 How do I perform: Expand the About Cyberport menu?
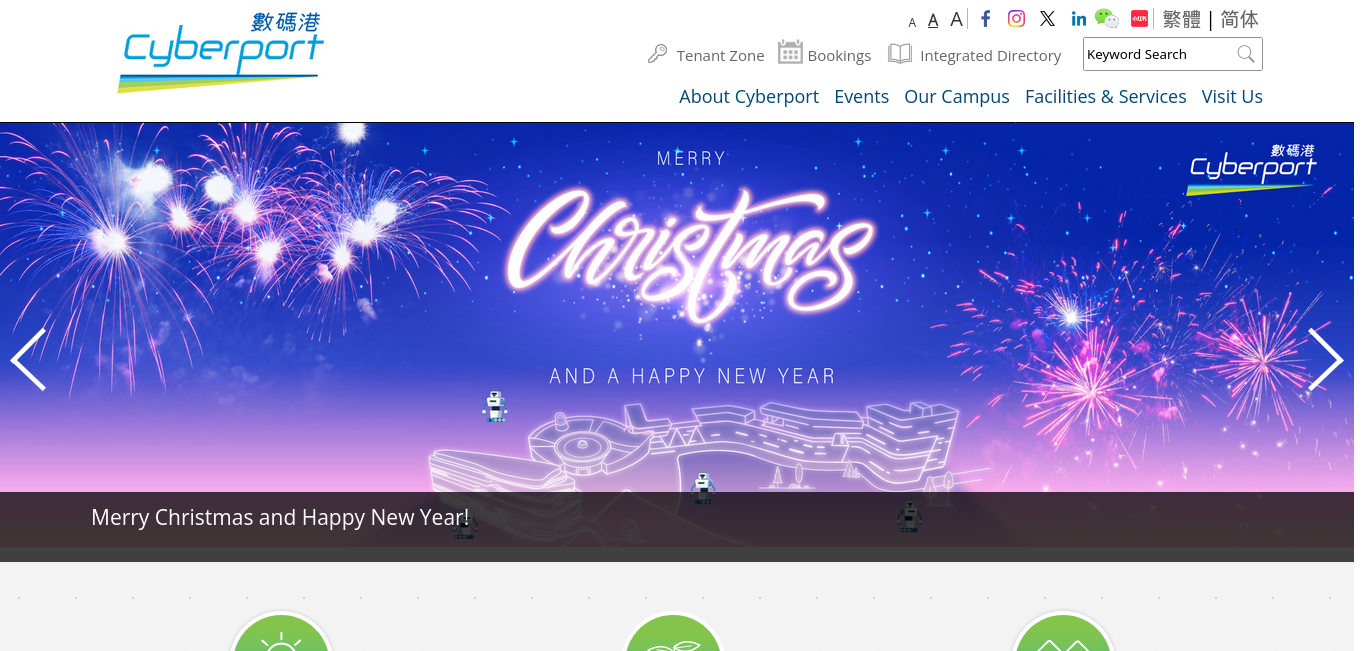(749, 97)
